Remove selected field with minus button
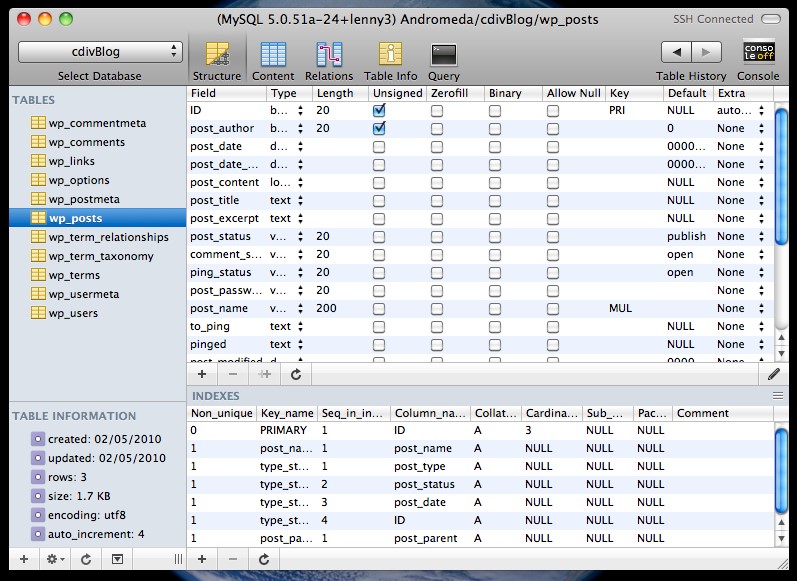Image resolution: width=797 pixels, height=581 pixels. 233,375
